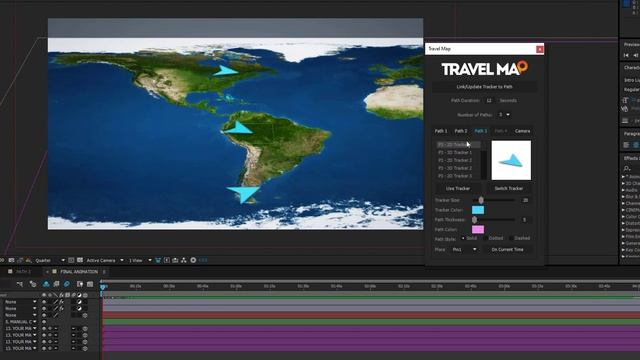Click the 3D Layer column header cube icon
The width and height of the screenshot is (640, 360).
[85, 295]
